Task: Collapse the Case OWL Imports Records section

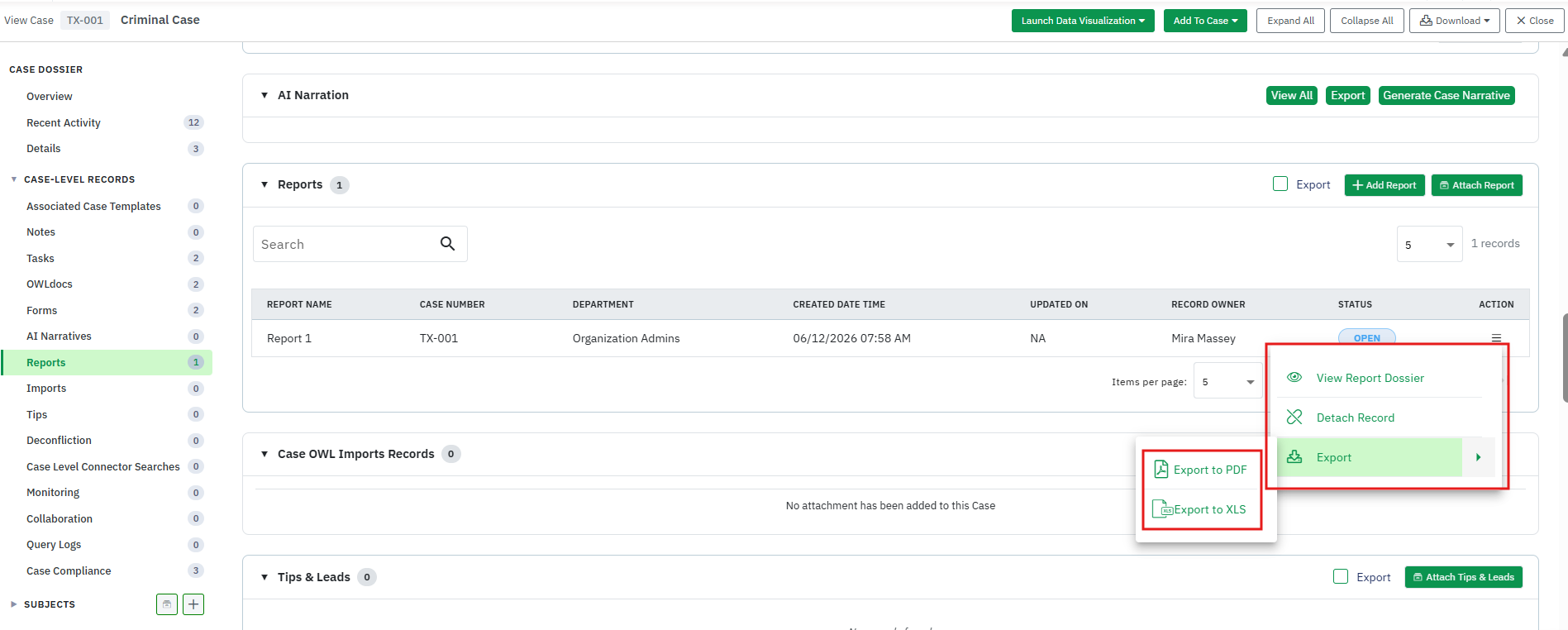Action: click(265, 454)
